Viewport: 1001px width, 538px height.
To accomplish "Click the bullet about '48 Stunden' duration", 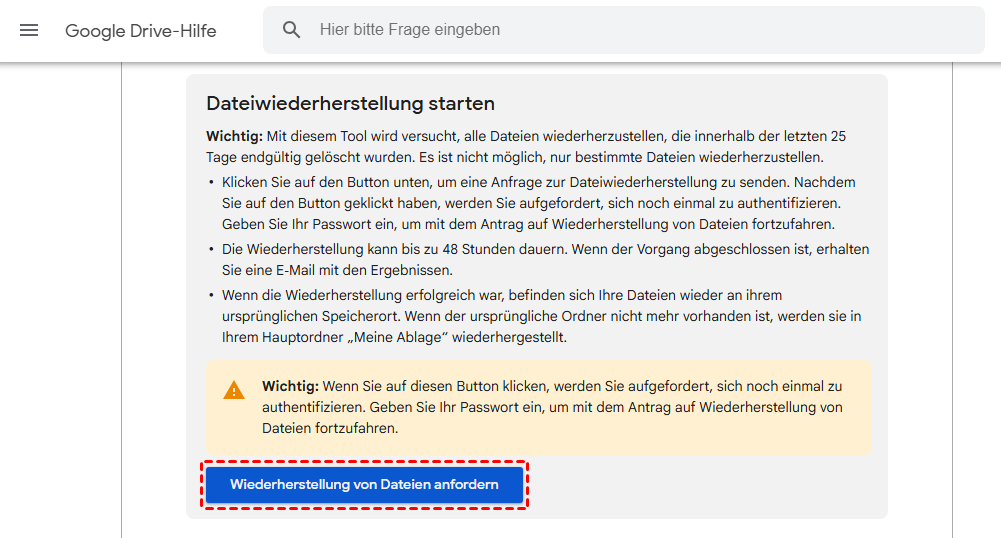I will pos(545,249).
